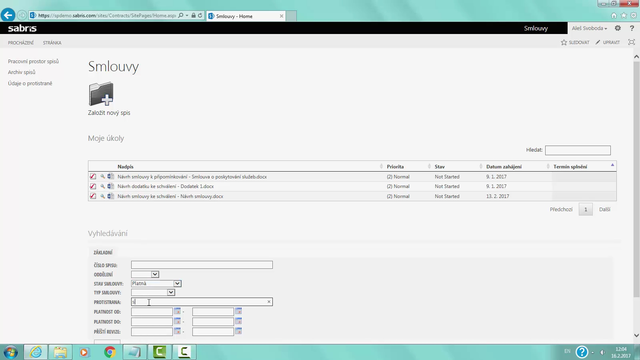Image resolution: width=640 pixels, height=360 pixels.
Task: Click the focus content fullscreen icon
Action: click(x=631, y=42)
